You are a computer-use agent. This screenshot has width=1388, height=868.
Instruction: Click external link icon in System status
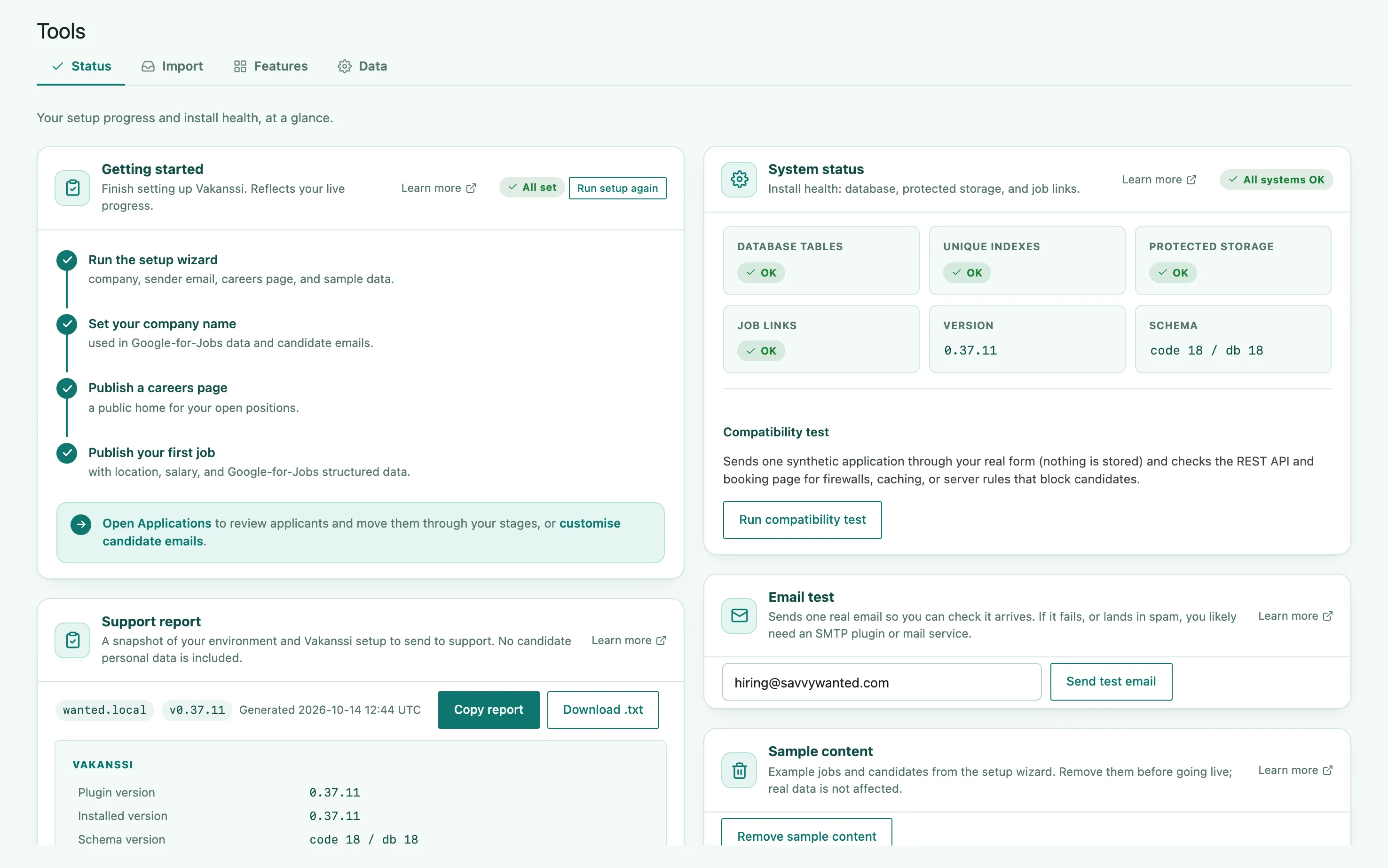[x=1191, y=180]
